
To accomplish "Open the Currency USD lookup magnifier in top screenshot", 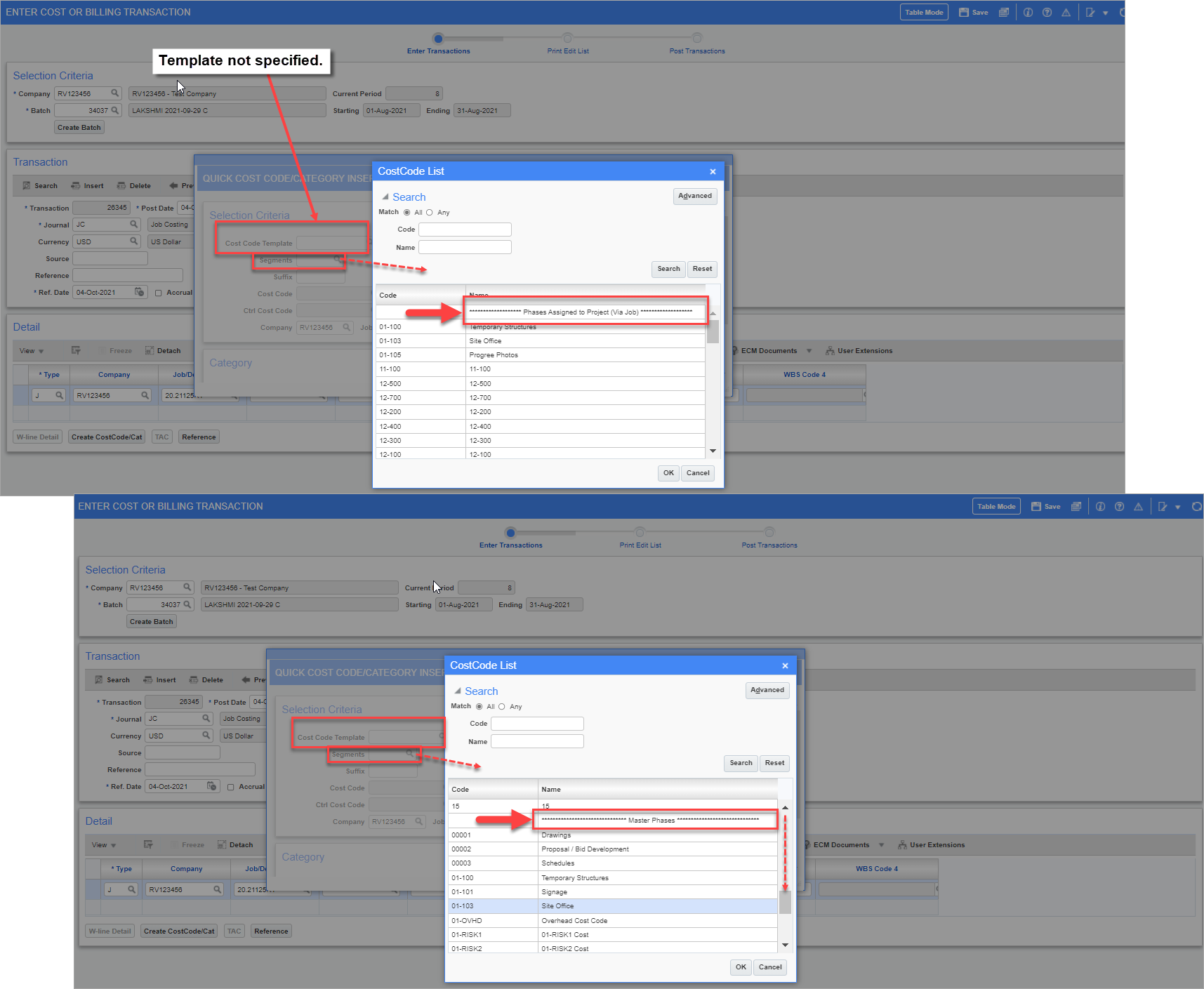I will coord(134,241).
